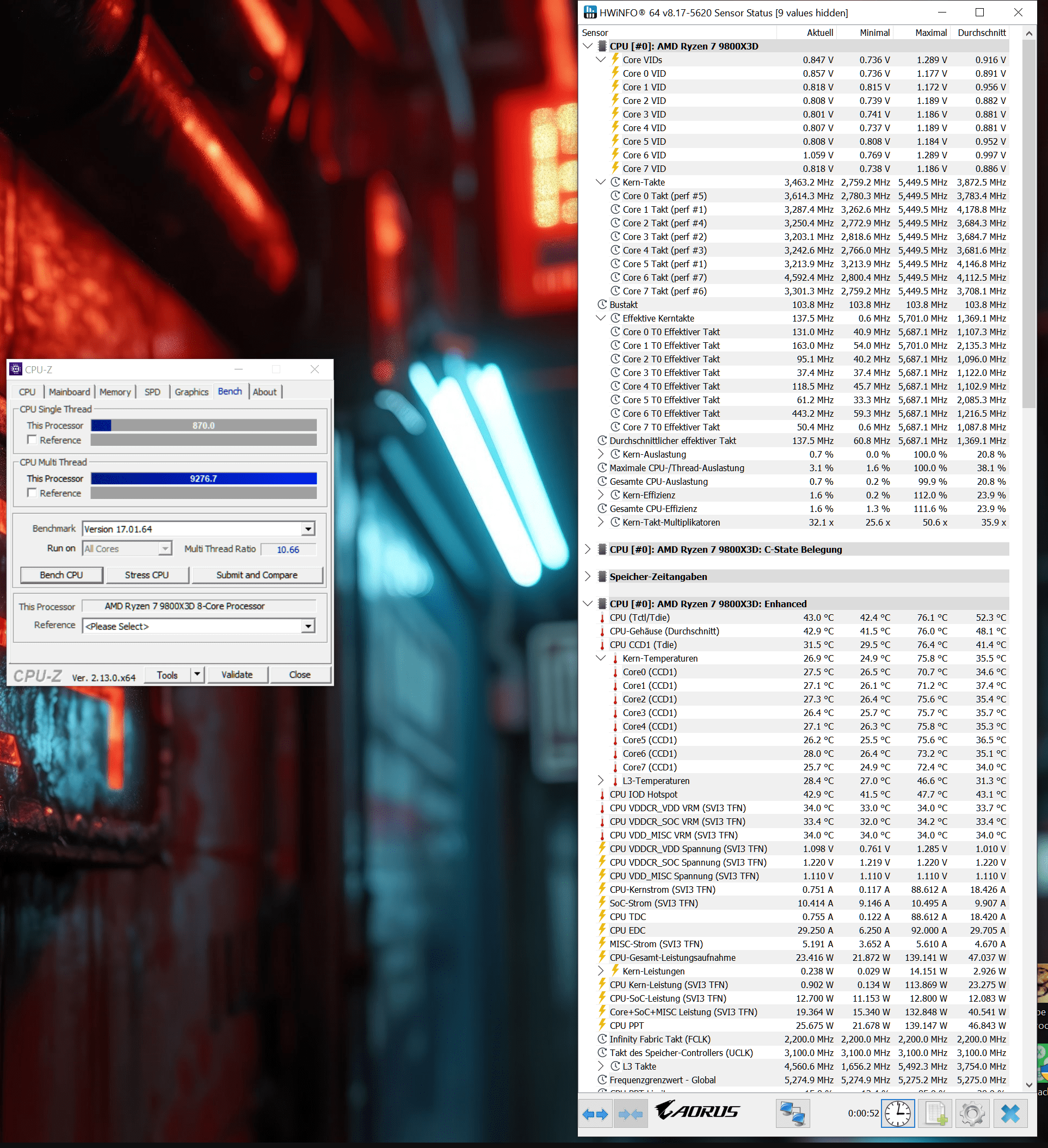Enable Multi Thread Reference checkbox in CPU-Z
Viewport: 1048px width, 1148px height.
[x=32, y=492]
